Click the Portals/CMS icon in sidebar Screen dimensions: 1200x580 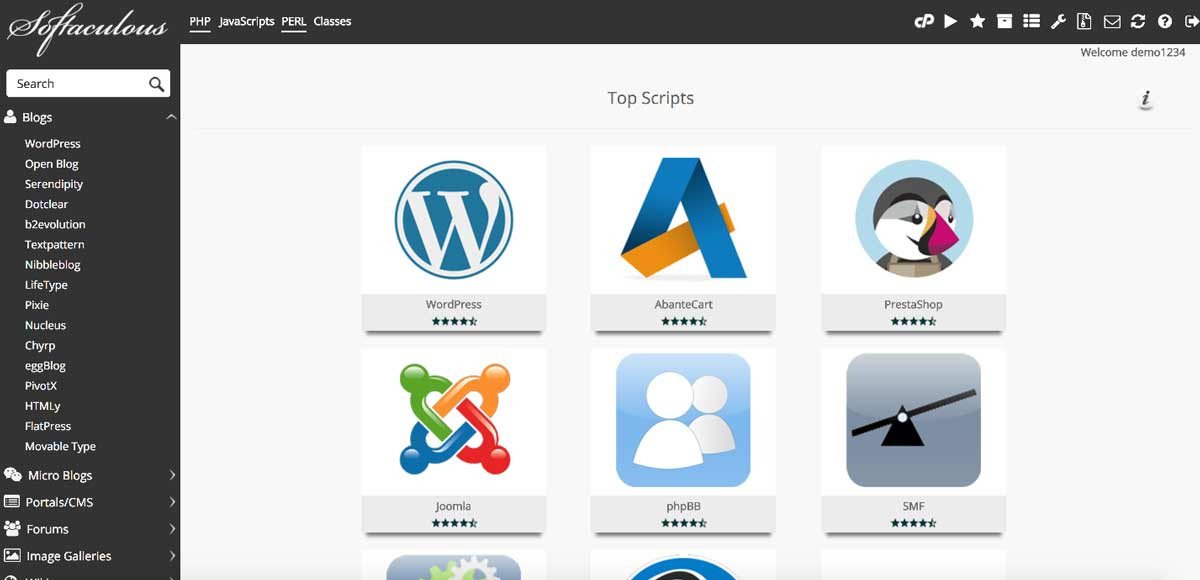[12, 502]
